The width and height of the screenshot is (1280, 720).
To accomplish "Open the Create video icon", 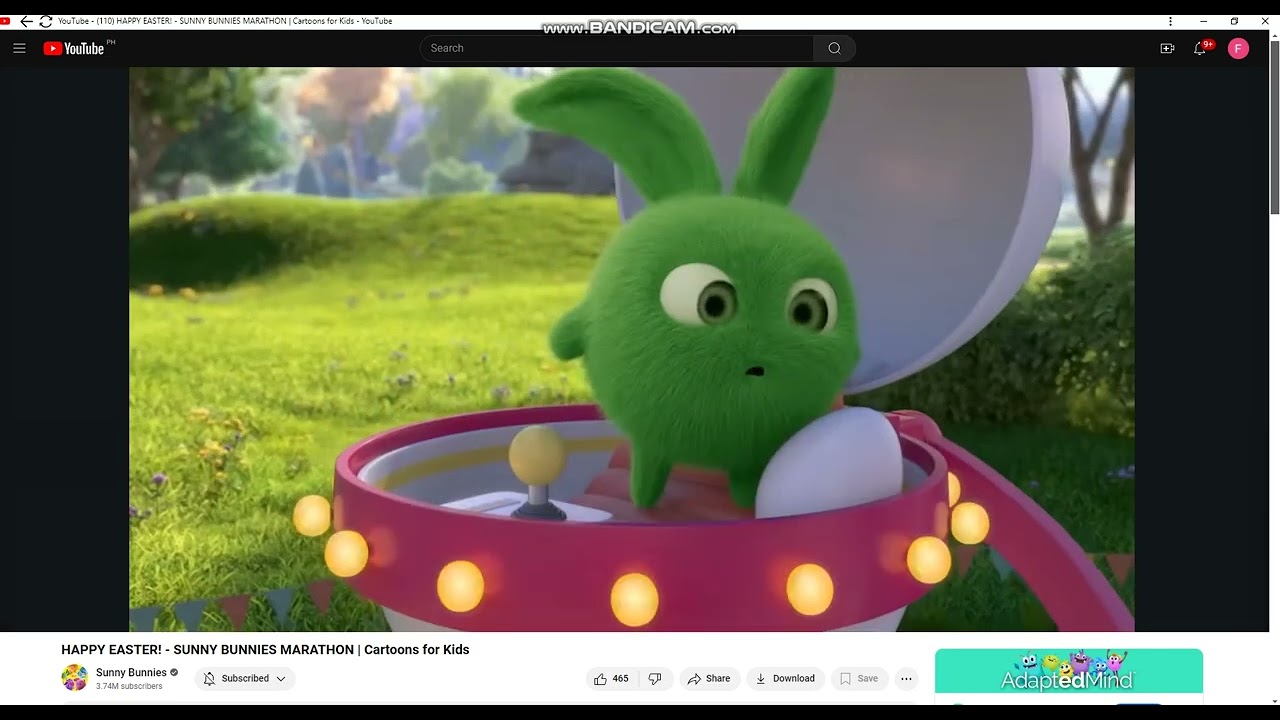I will click(1167, 48).
